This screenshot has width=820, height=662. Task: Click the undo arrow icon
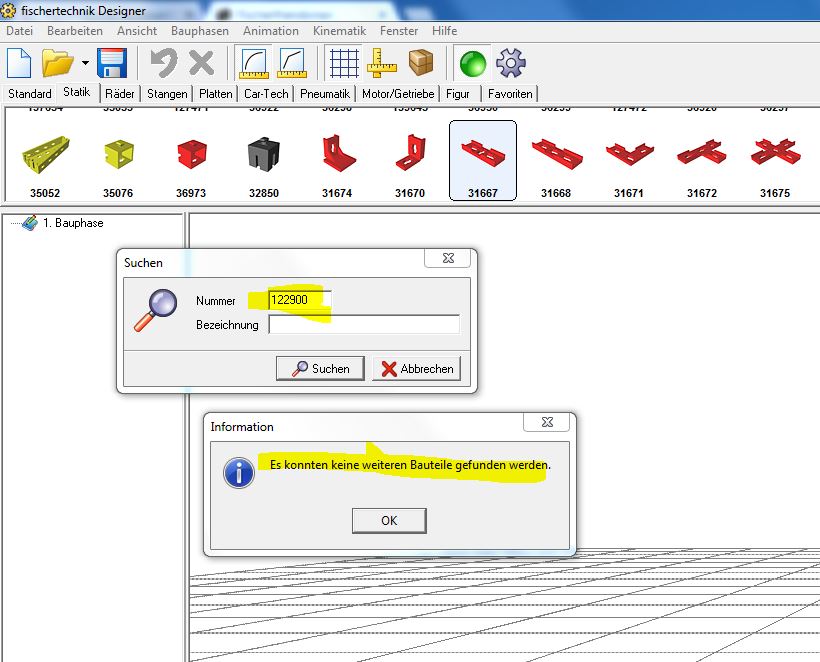163,63
